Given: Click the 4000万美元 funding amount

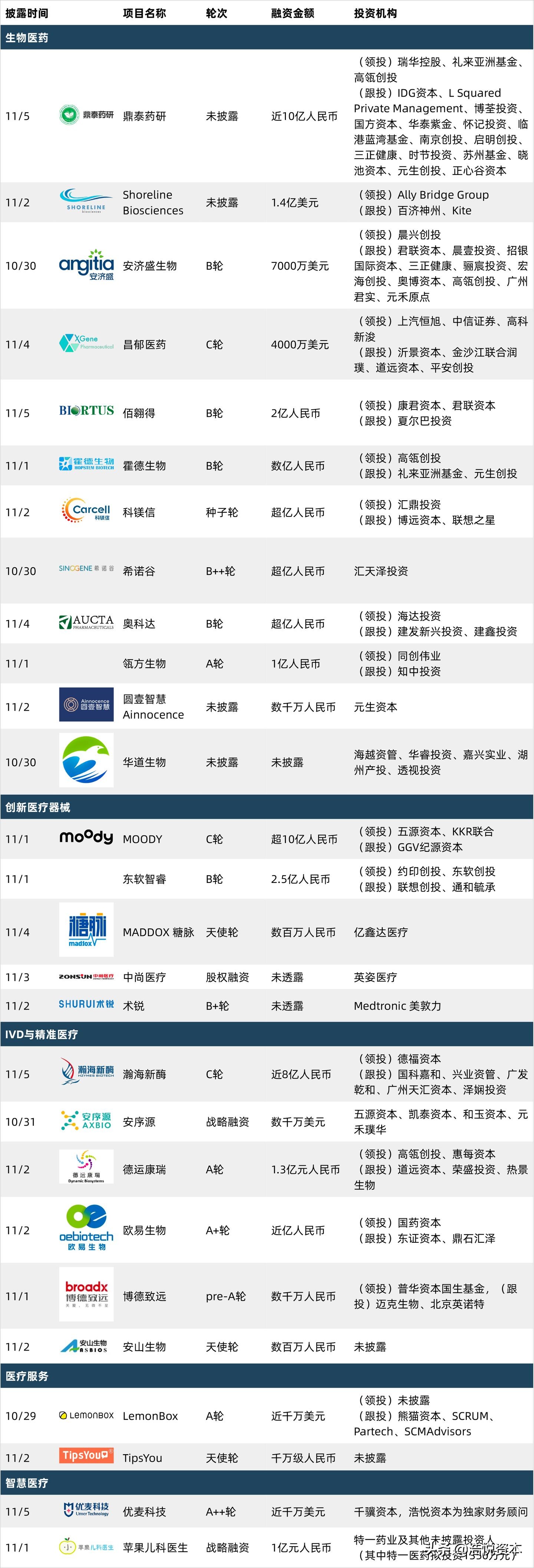Looking at the screenshot, I should click(300, 344).
